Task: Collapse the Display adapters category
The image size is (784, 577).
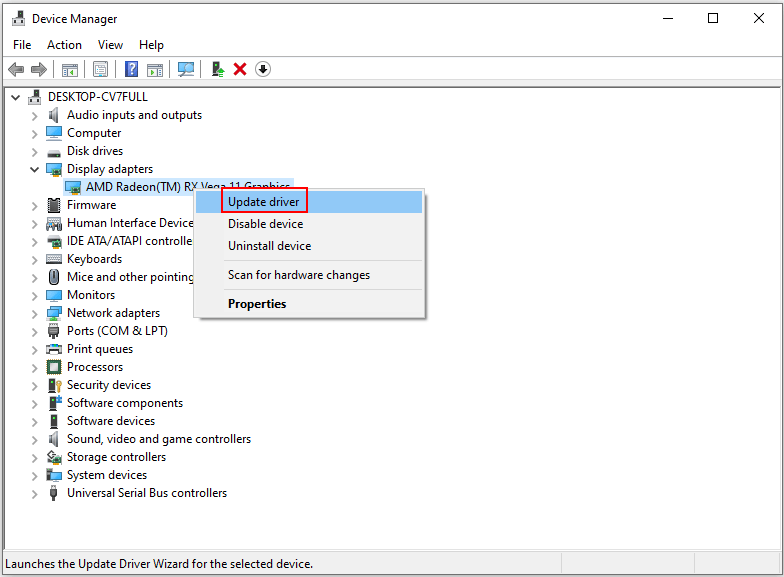Action: (34, 170)
